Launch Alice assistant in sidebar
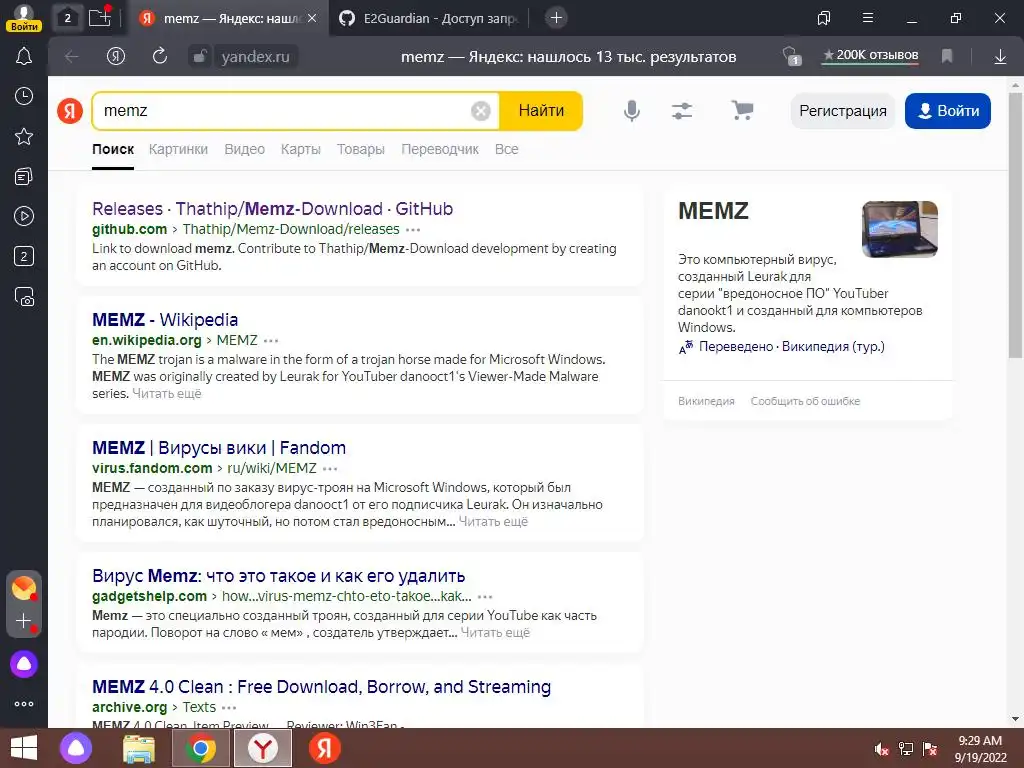 point(24,664)
